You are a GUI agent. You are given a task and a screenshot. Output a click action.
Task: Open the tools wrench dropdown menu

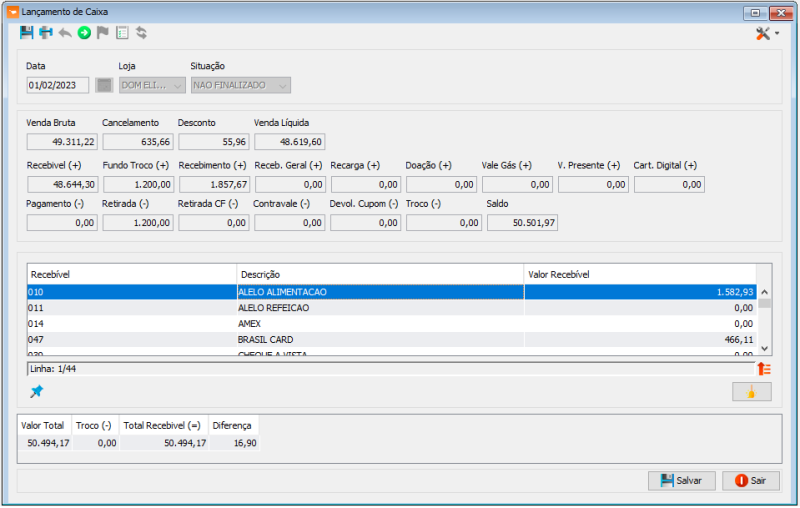(x=767, y=34)
